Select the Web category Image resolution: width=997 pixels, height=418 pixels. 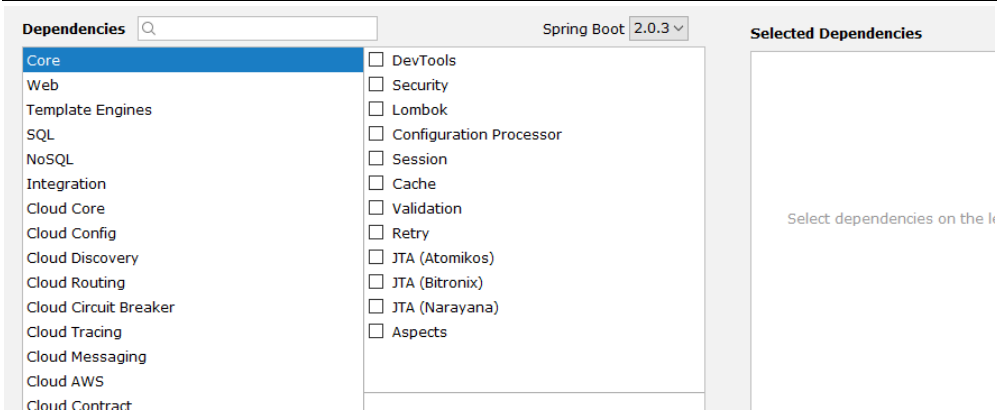tap(193, 85)
